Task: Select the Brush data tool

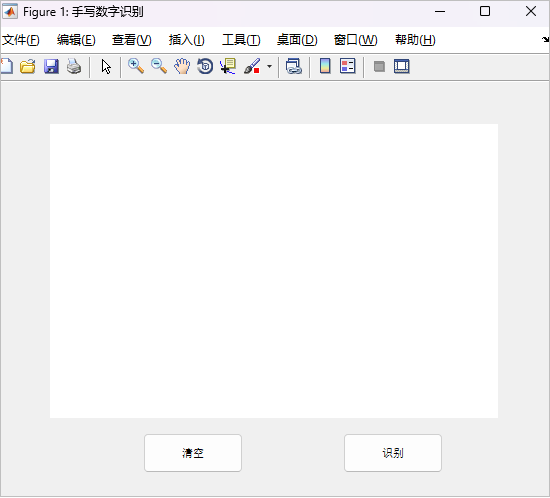Action: 252,66
